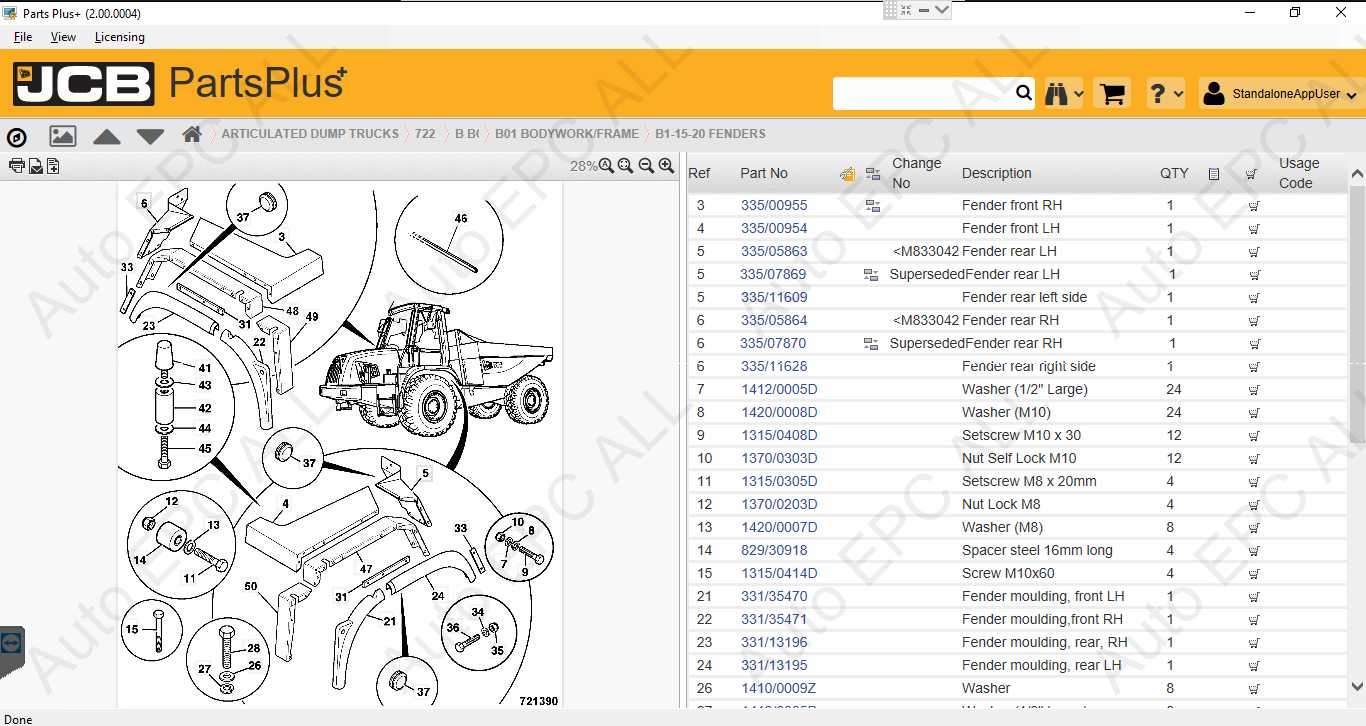Select the Fender rear left side row
Screen dimensions: 1366x726
(x=1017, y=298)
